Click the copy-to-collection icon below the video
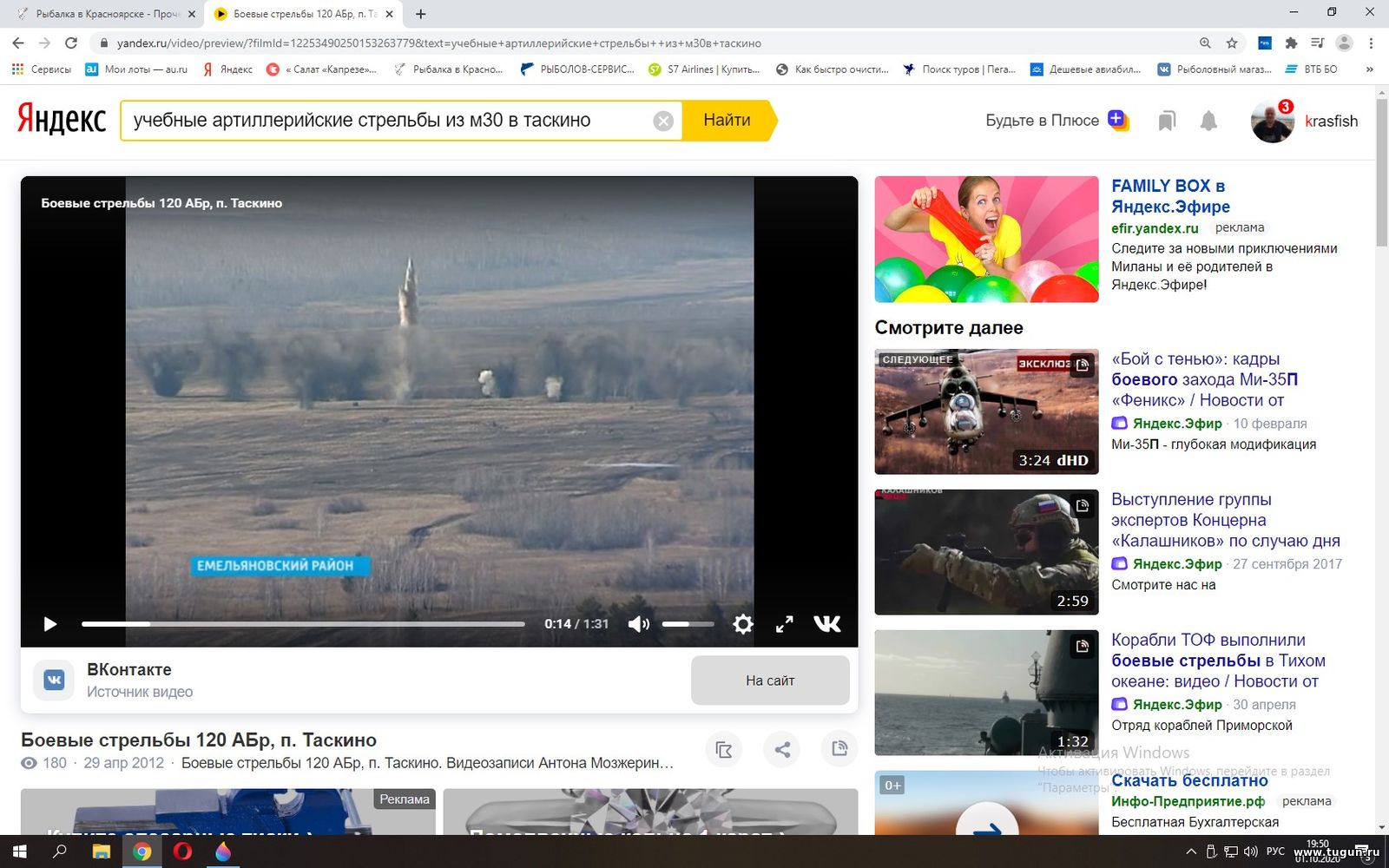This screenshot has width=1389, height=868. pyautogui.click(x=724, y=749)
